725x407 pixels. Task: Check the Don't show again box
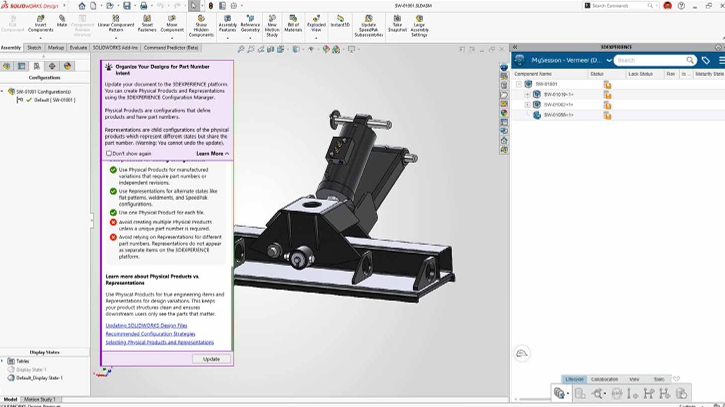tap(109, 154)
